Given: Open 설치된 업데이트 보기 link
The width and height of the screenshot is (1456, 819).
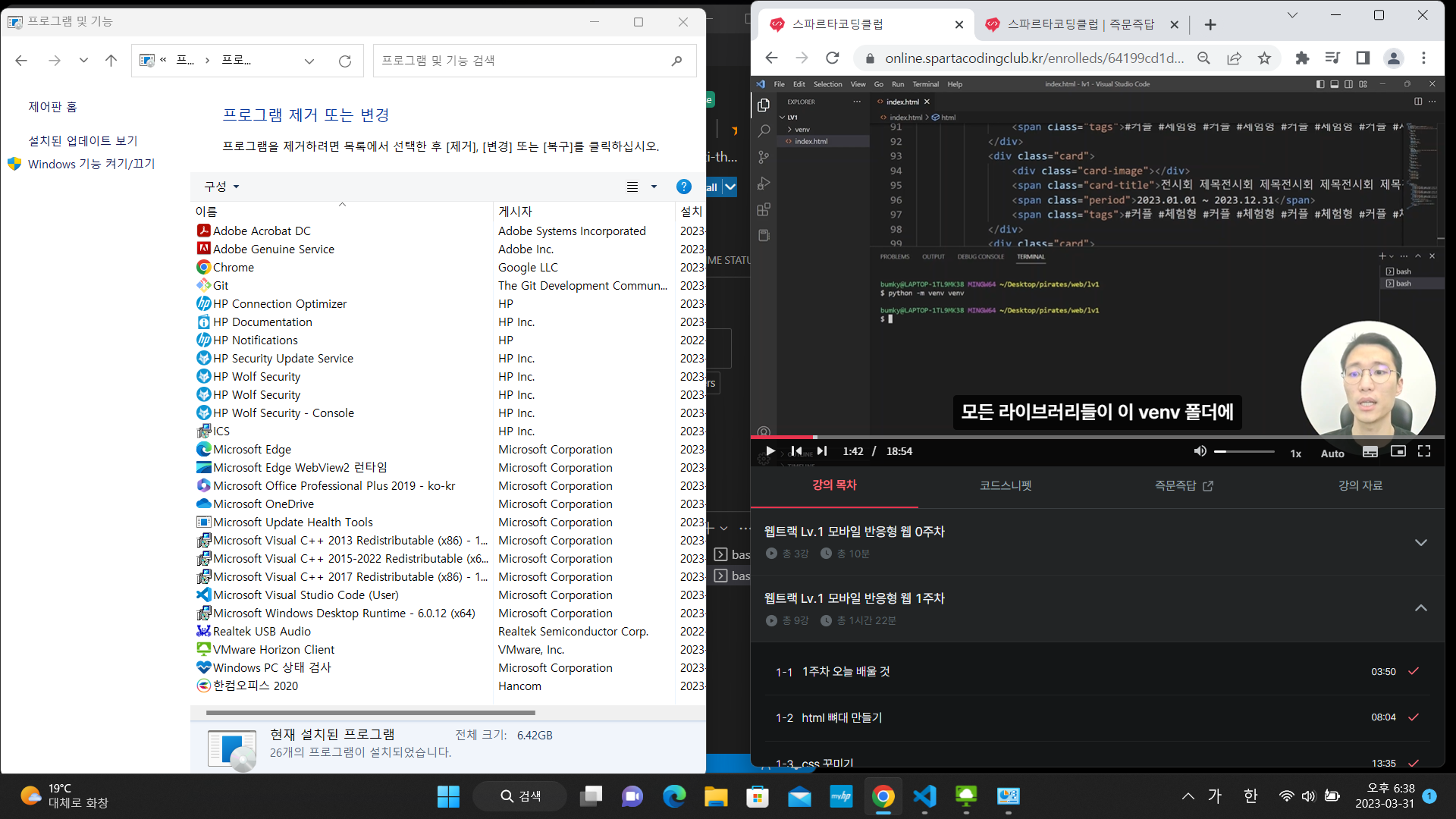Looking at the screenshot, I should pos(83,141).
